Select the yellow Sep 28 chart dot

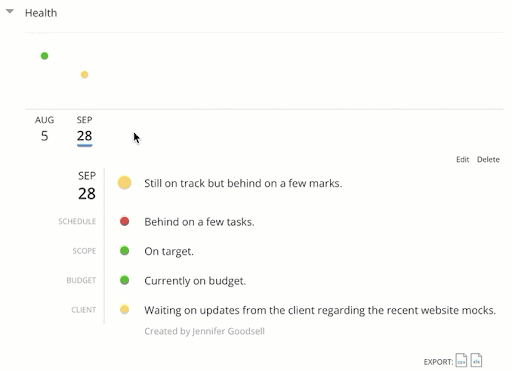coord(84,75)
